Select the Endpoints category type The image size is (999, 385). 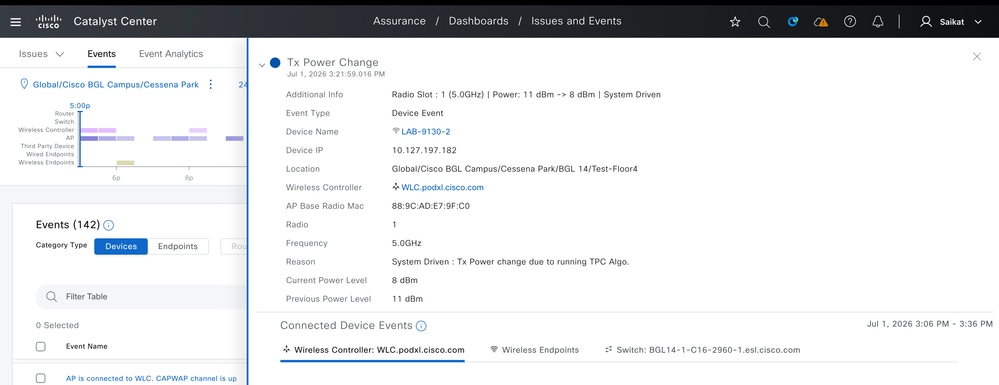tap(178, 246)
